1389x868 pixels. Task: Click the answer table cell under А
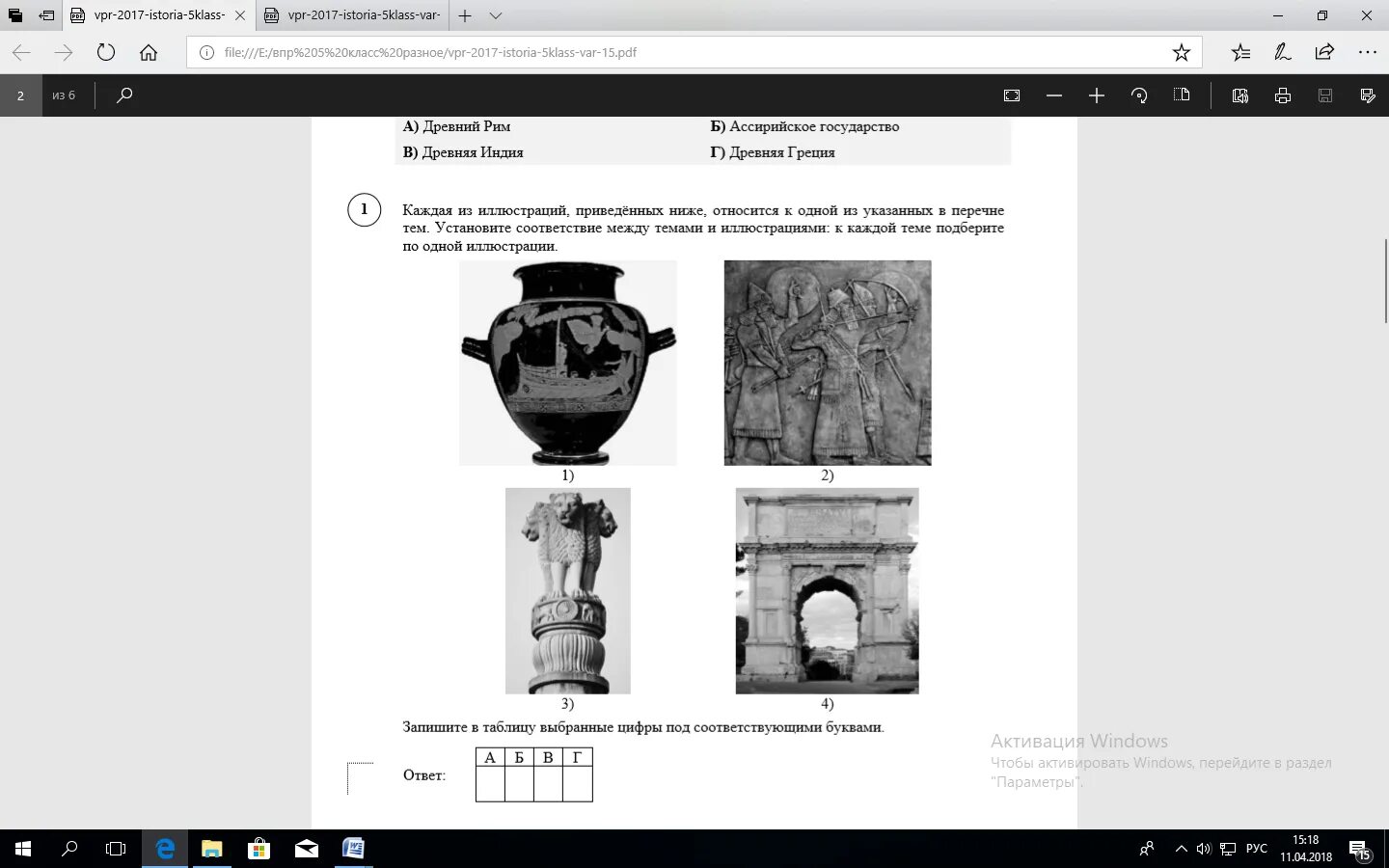tap(490, 784)
